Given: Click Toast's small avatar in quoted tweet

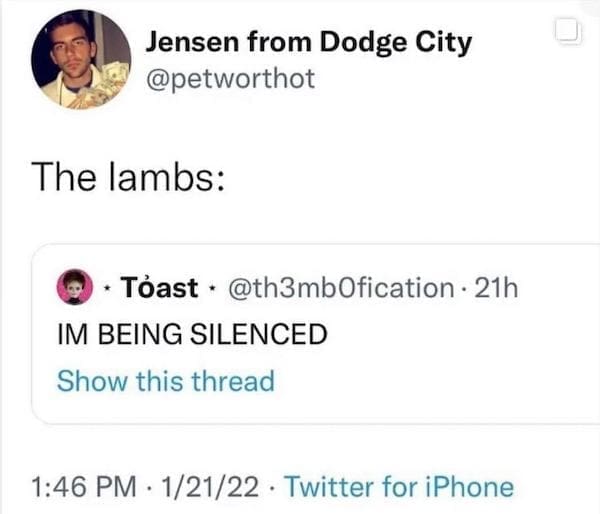Looking at the screenshot, I should coord(71,288).
